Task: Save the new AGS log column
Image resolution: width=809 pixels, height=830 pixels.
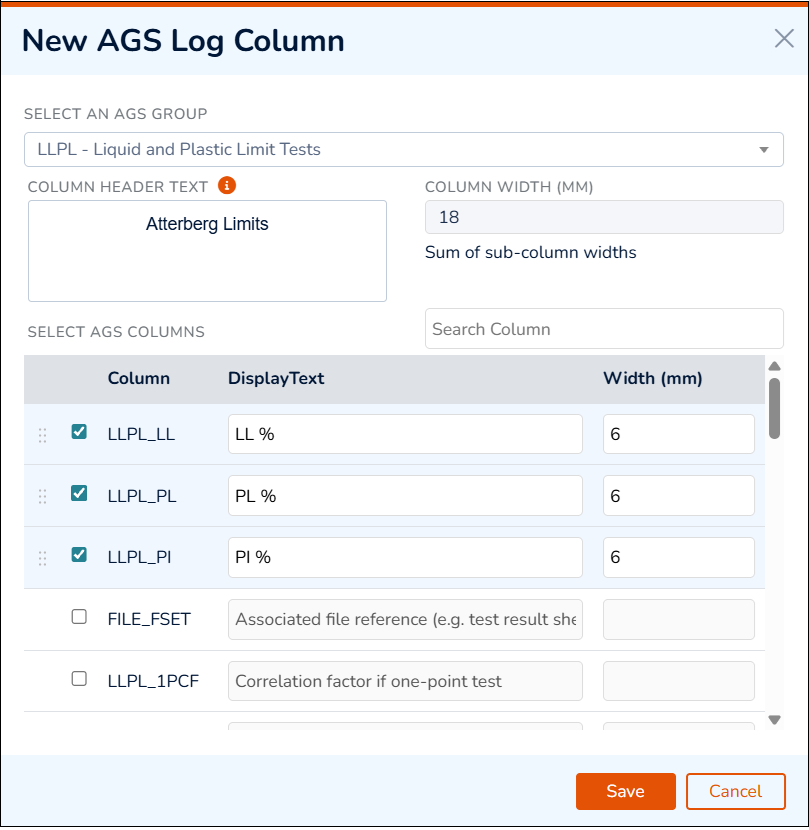Action: point(625,791)
